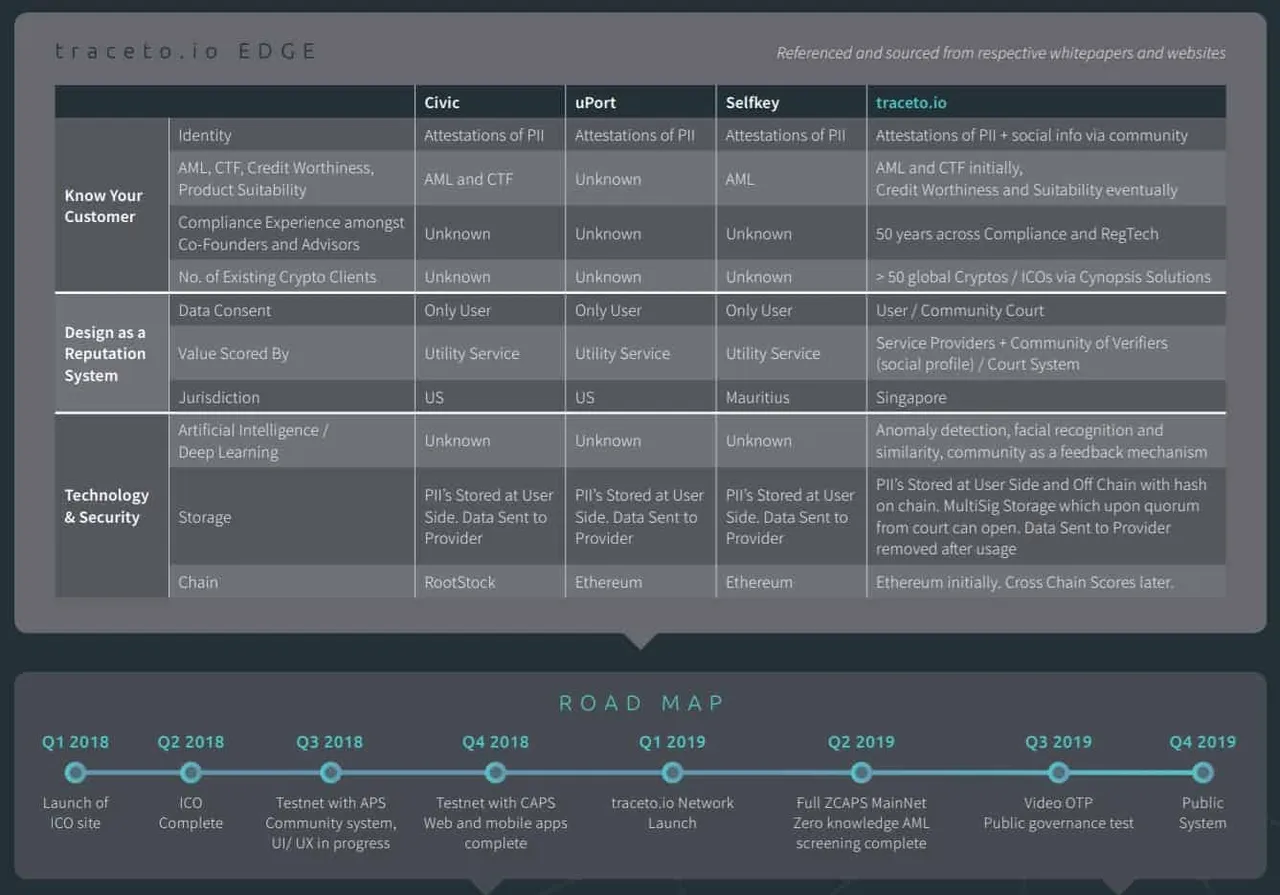Click the Q3 2018 roadmap marker

tap(331, 773)
